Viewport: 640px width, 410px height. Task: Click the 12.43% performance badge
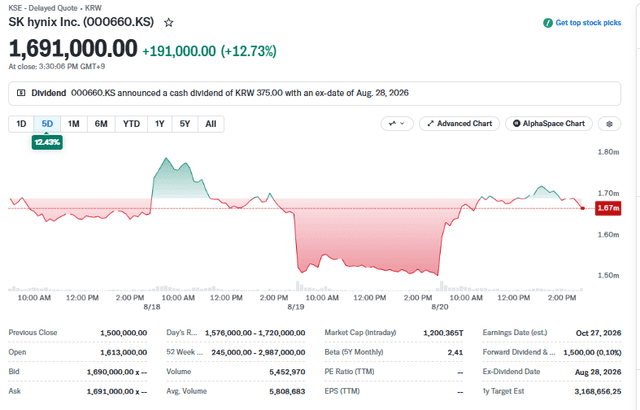[x=47, y=142]
